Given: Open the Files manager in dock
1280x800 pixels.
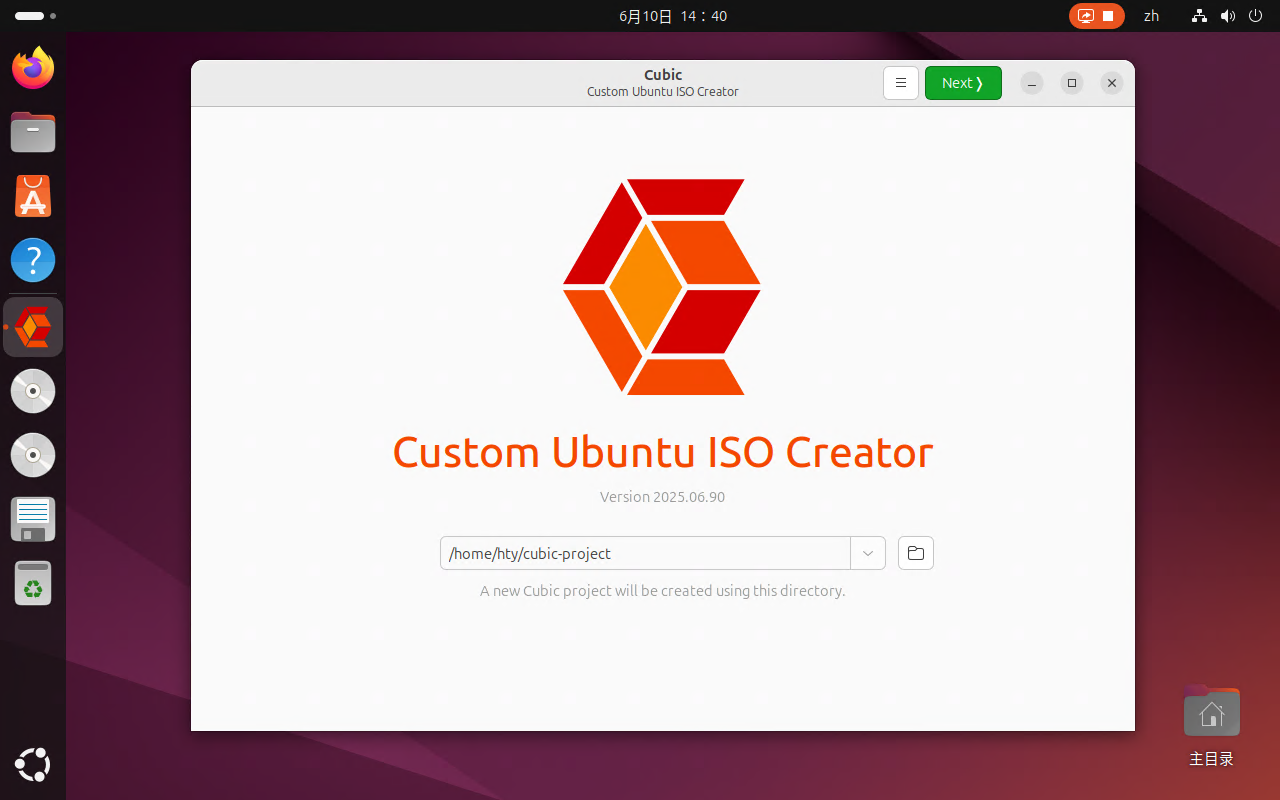Looking at the screenshot, I should 33,132.
